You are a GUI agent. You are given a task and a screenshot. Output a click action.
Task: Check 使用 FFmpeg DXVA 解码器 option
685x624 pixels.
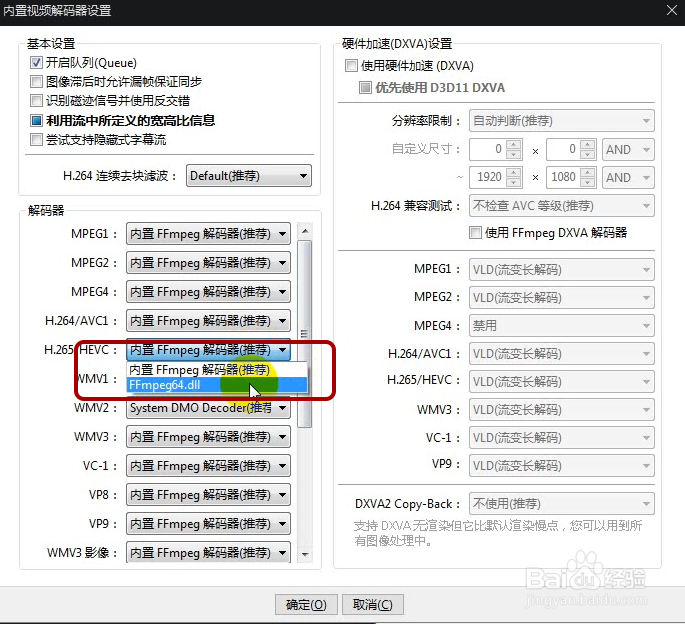pyautogui.click(x=475, y=232)
